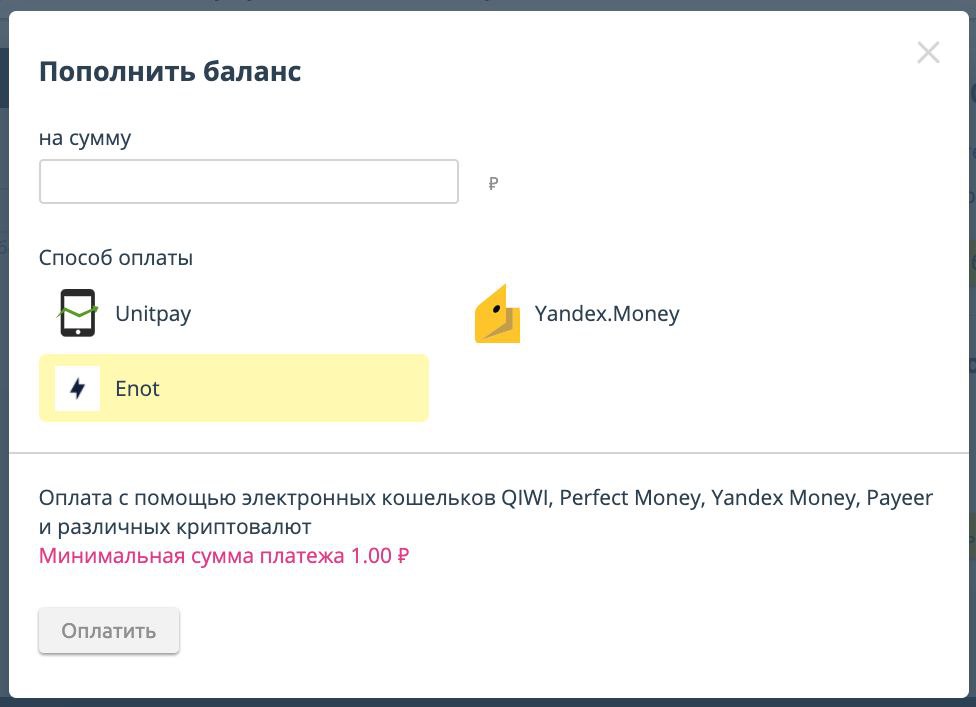Focus the на сумму amount input field
The height and width of the screenshot is (707, 976).
coord(249,182)
